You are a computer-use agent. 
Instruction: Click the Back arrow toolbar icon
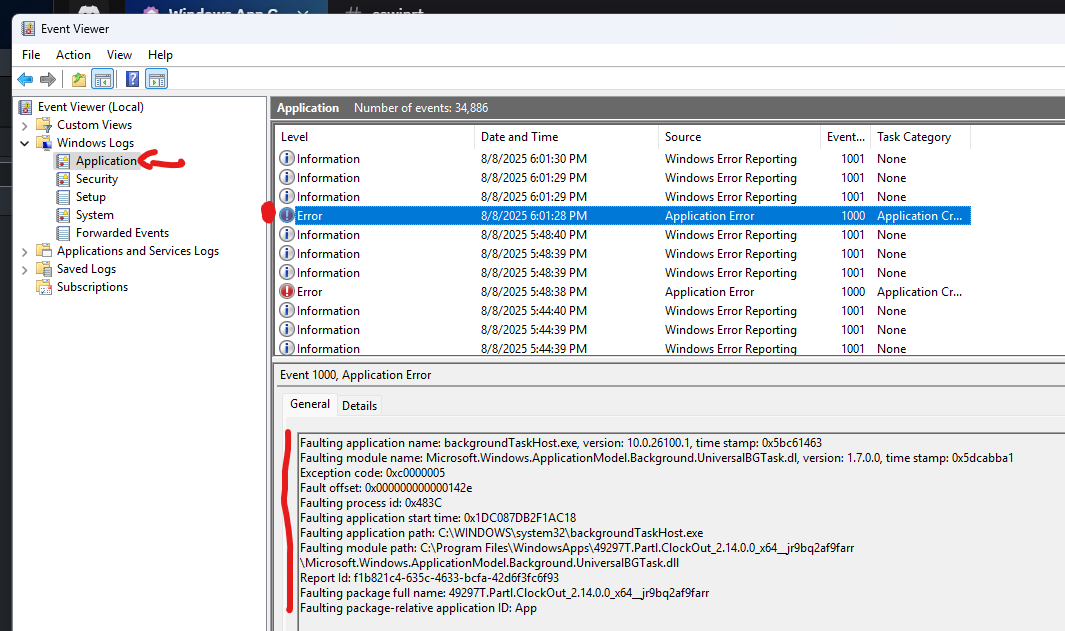25,79
